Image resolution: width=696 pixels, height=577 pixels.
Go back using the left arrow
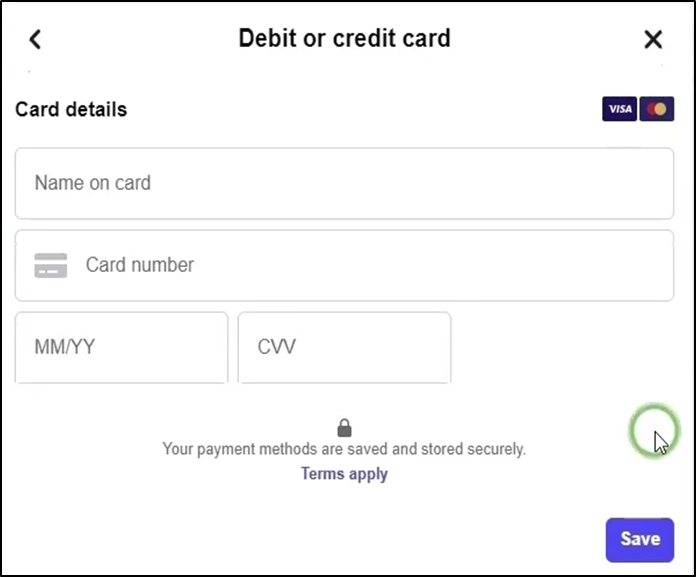coord(35,39)
